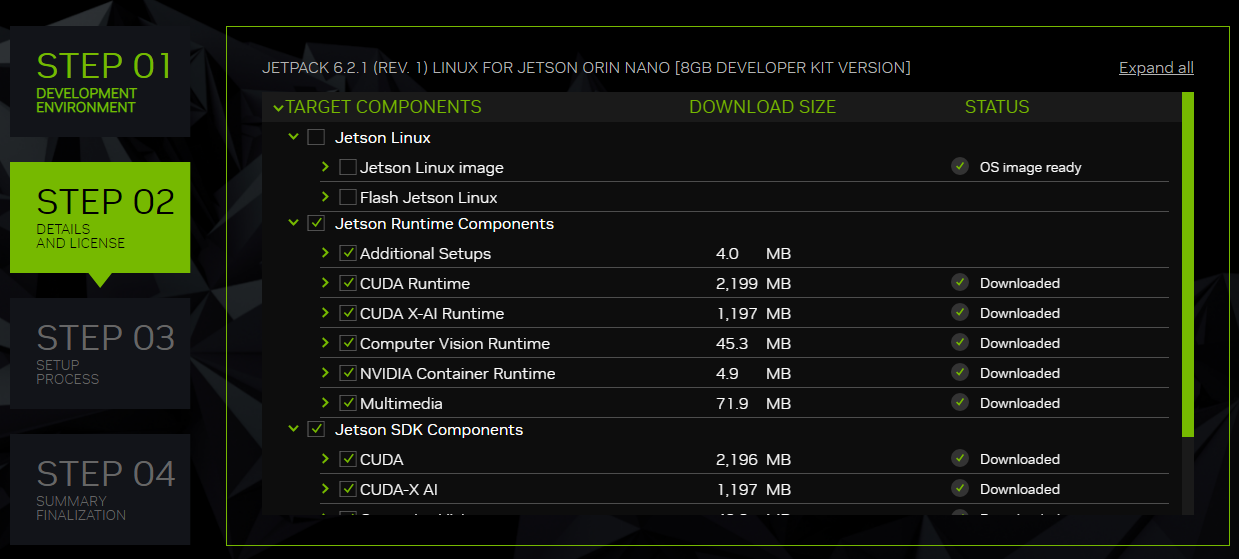
Task: Enable the Jetson Linux checkbox
Action: pyautogui.click(x=316, y=137)
